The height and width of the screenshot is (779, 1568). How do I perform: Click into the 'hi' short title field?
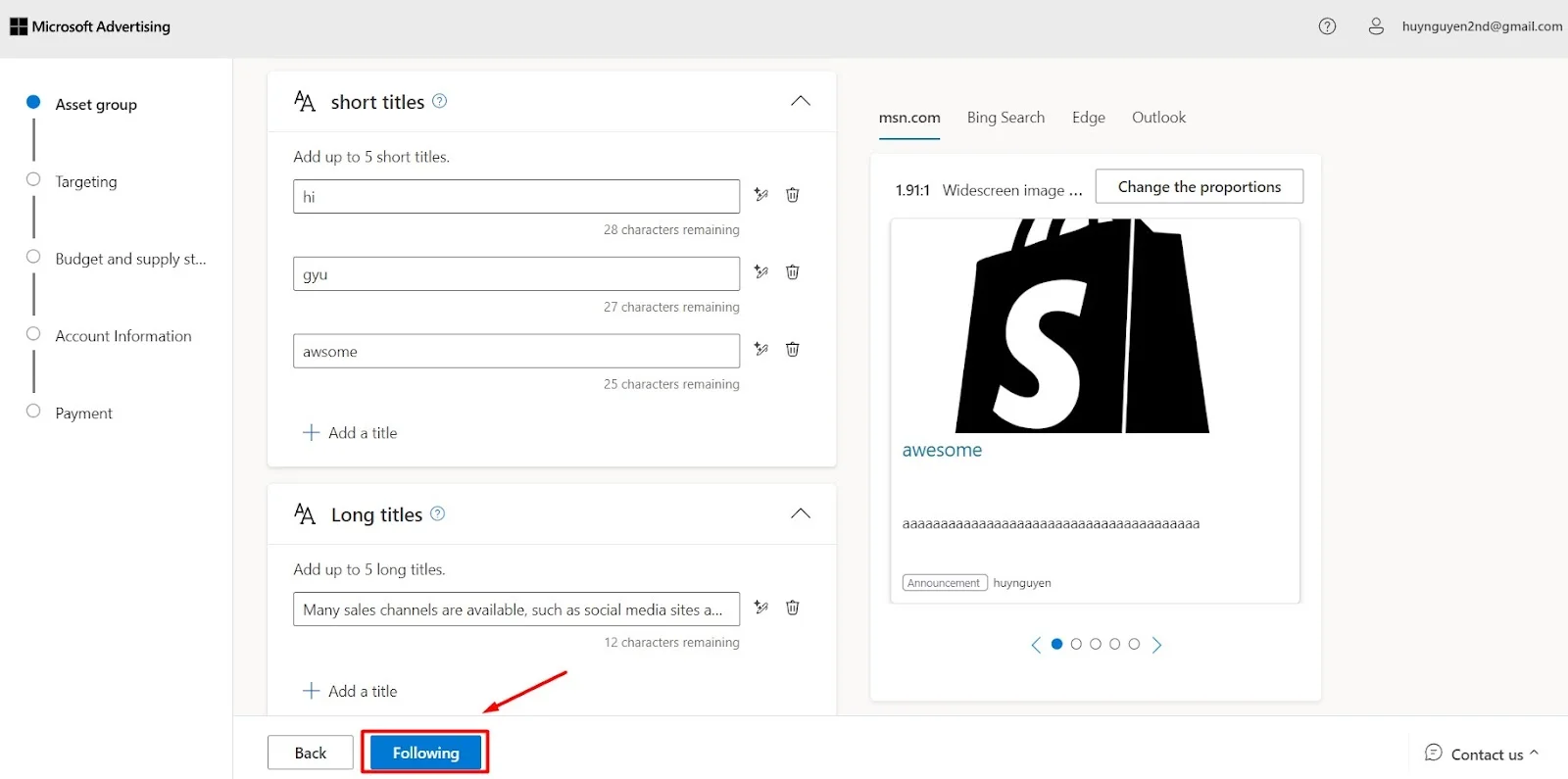coord(516,196)
